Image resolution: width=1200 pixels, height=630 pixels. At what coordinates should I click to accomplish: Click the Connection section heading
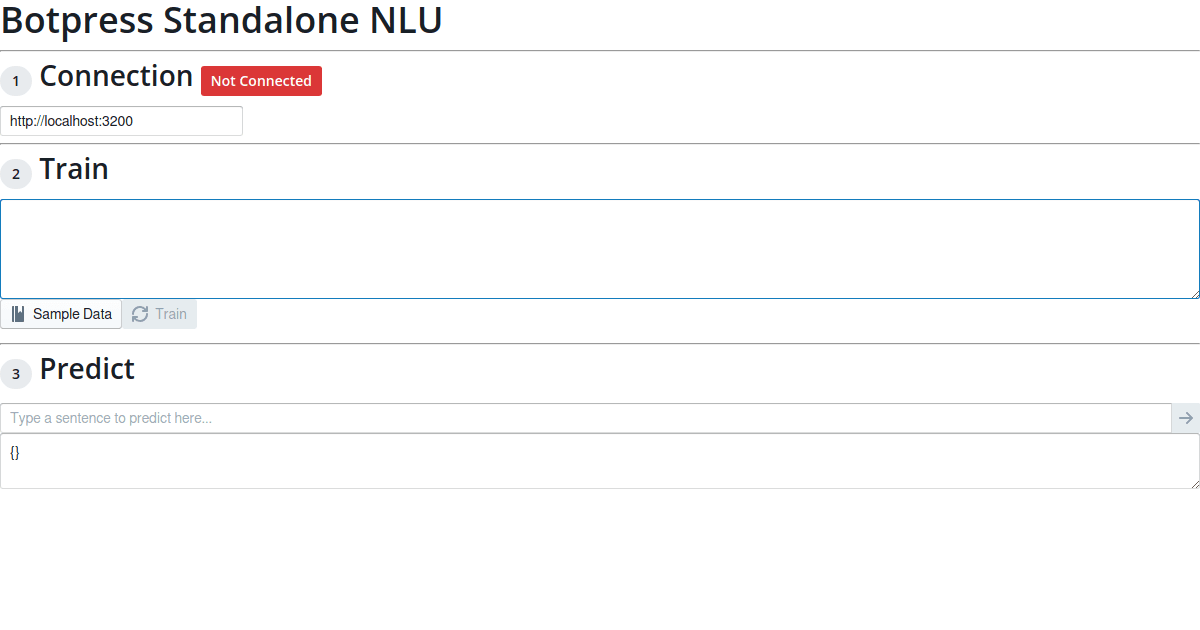pyautogui.click(x=116, y=76)
